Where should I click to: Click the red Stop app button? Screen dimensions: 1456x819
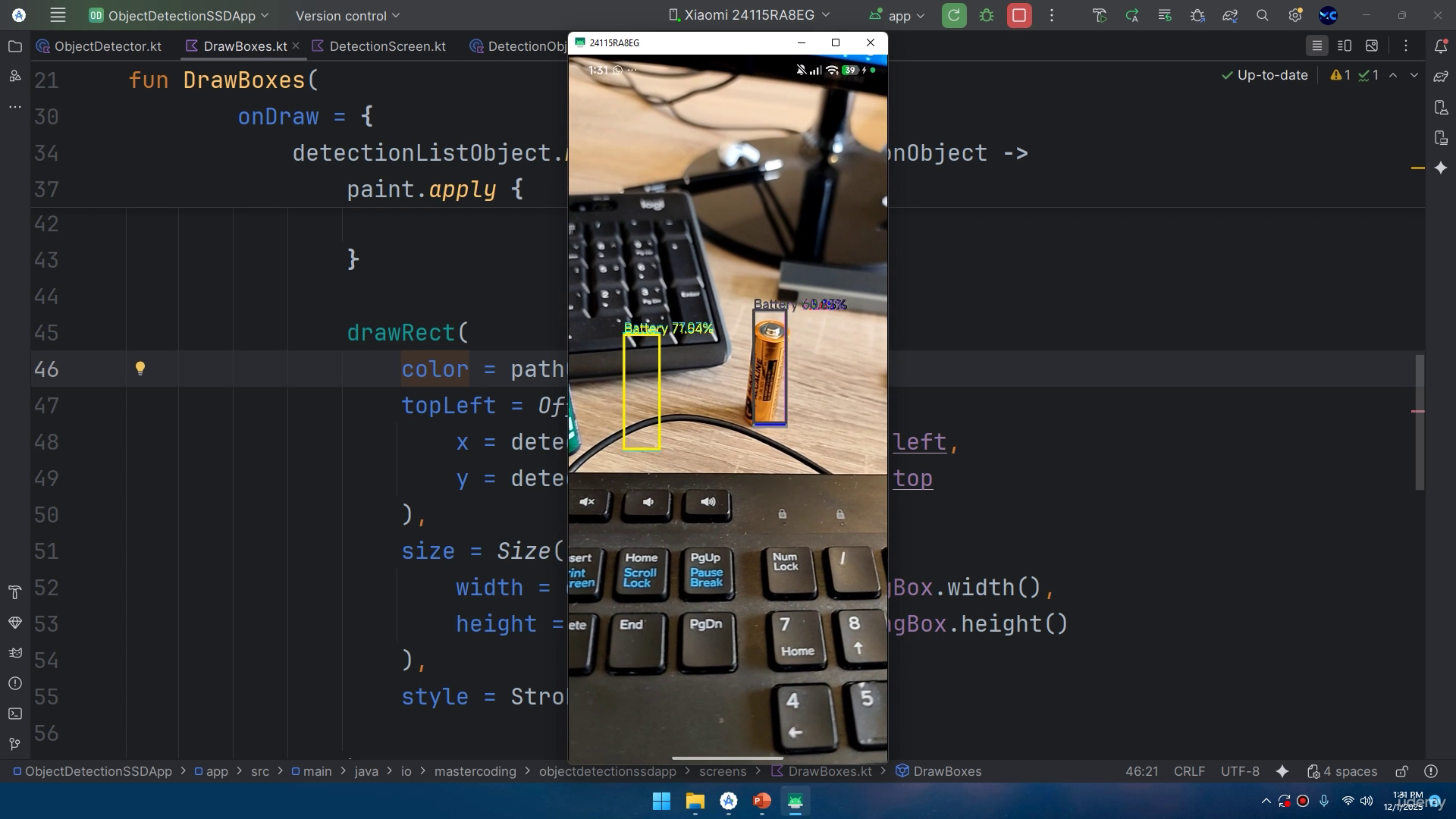pos(1019,15)
